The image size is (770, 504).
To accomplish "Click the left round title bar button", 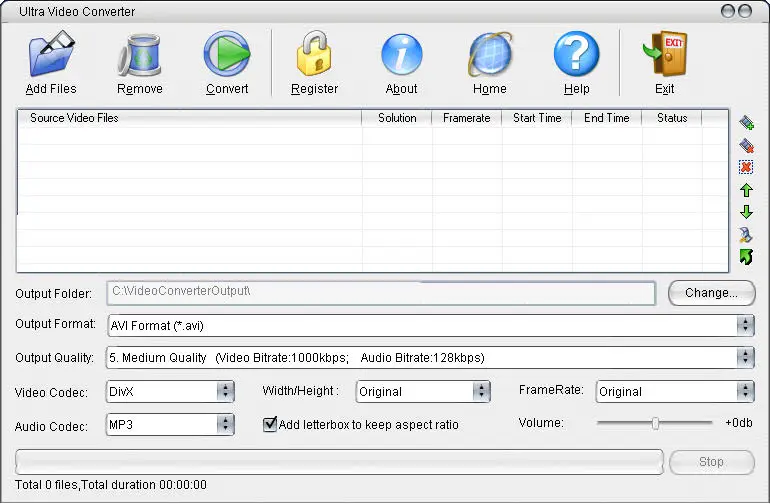I will click(x=728, y=11).
